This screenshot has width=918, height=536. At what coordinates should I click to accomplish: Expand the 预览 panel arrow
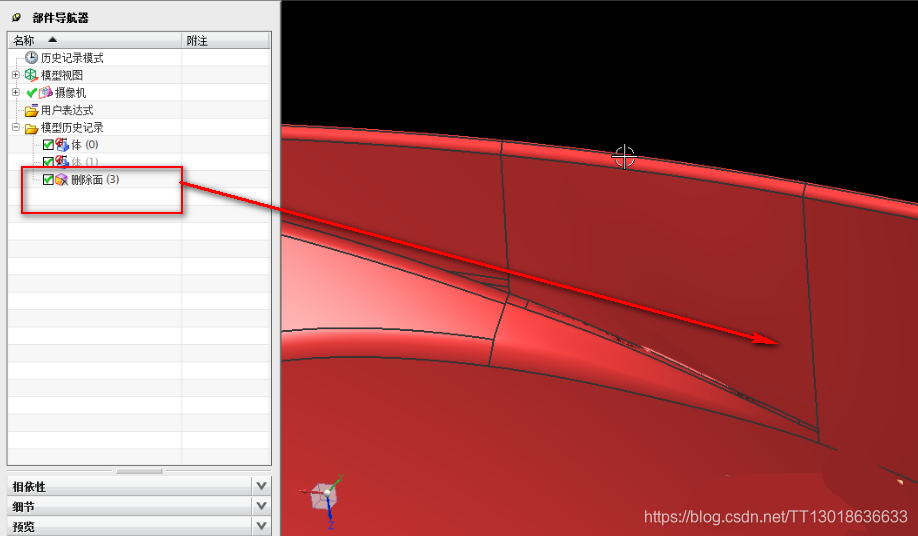[261, 525]
